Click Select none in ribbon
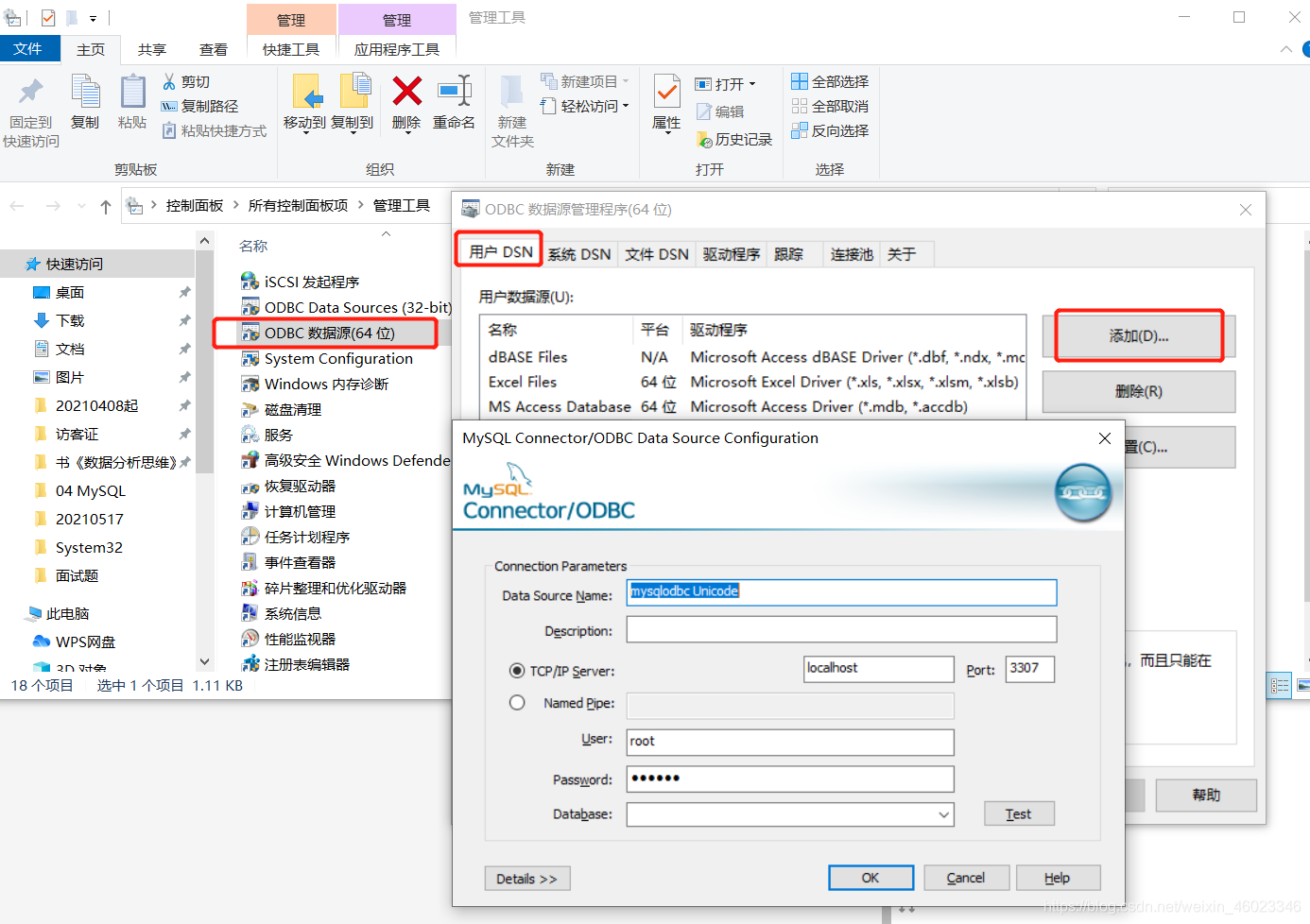This screenshot has height=924, width=1310. pos(830,107)
